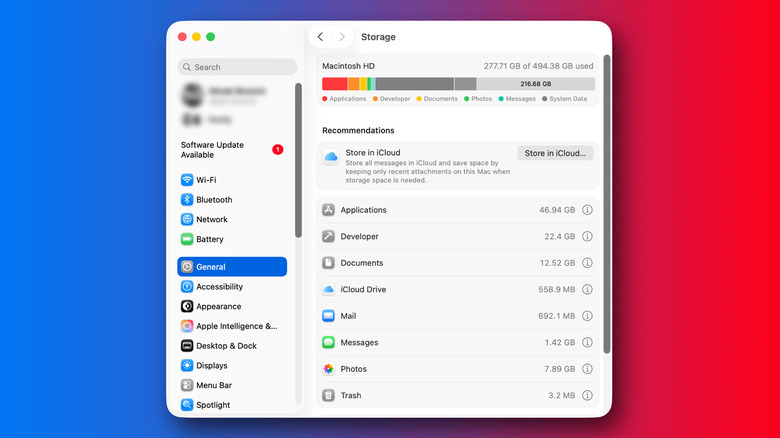Open Network settings label
This screenshot has width=780, height=438.
coord(211,219)
